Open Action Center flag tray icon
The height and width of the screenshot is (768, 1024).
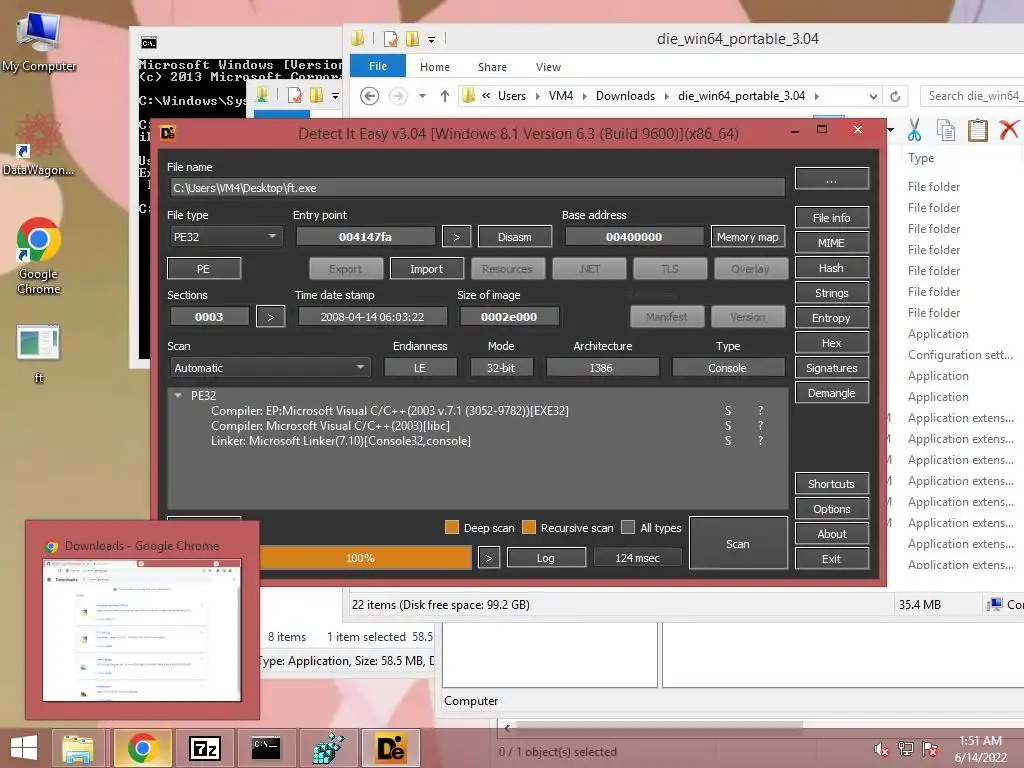point(930,749)
